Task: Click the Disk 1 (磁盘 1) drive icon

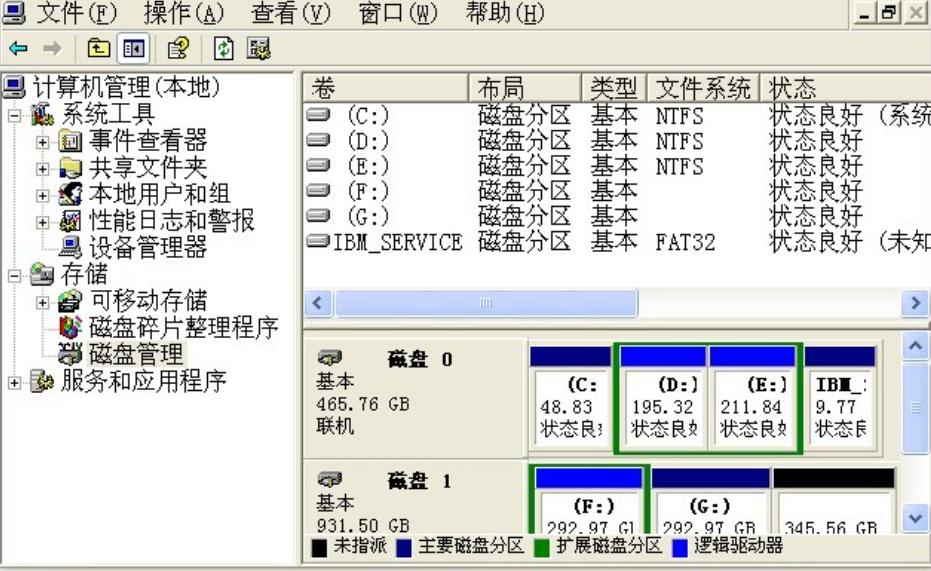Action: (330, 478)
